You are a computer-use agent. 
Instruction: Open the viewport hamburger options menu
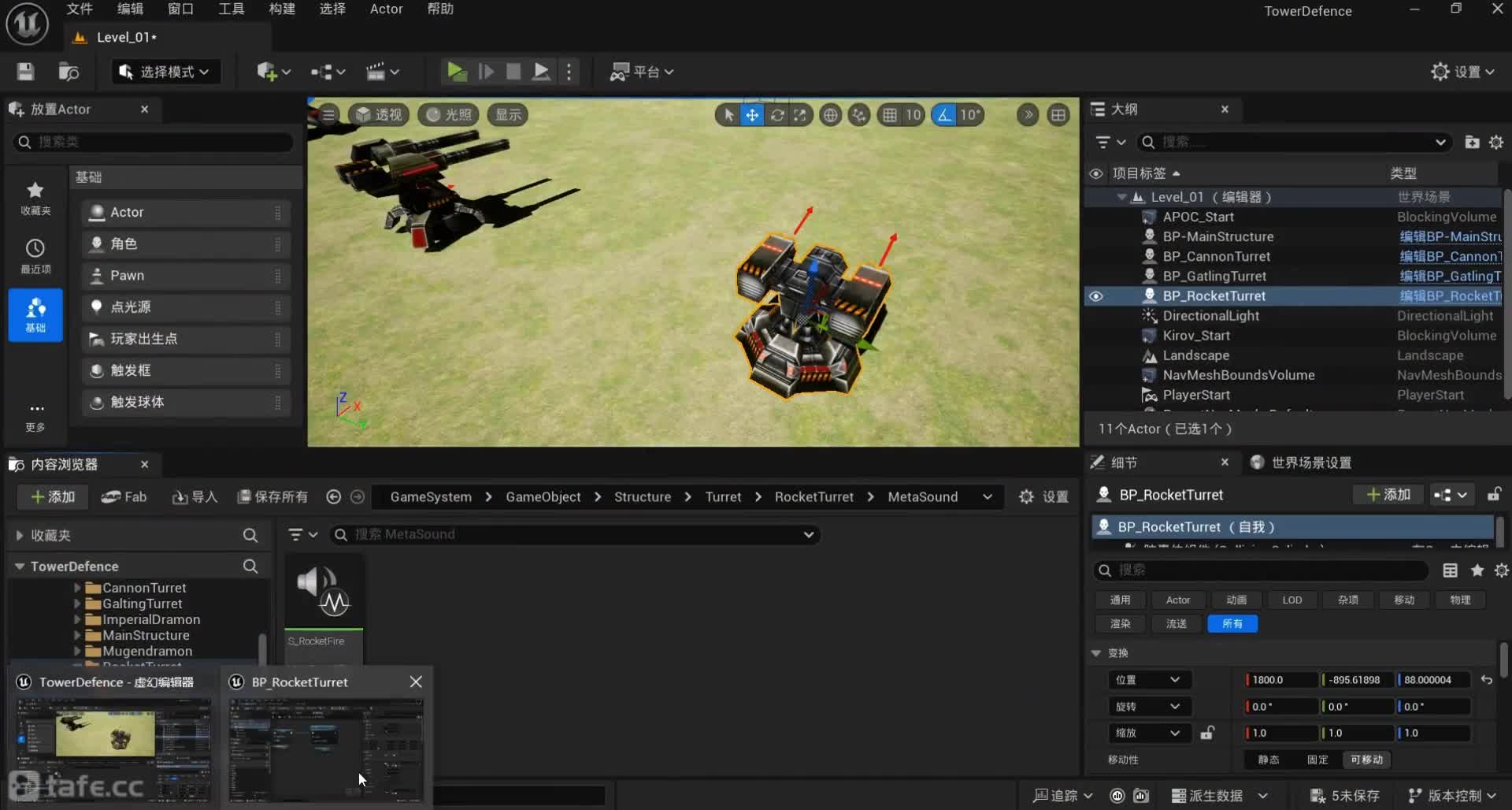(328, 115)
